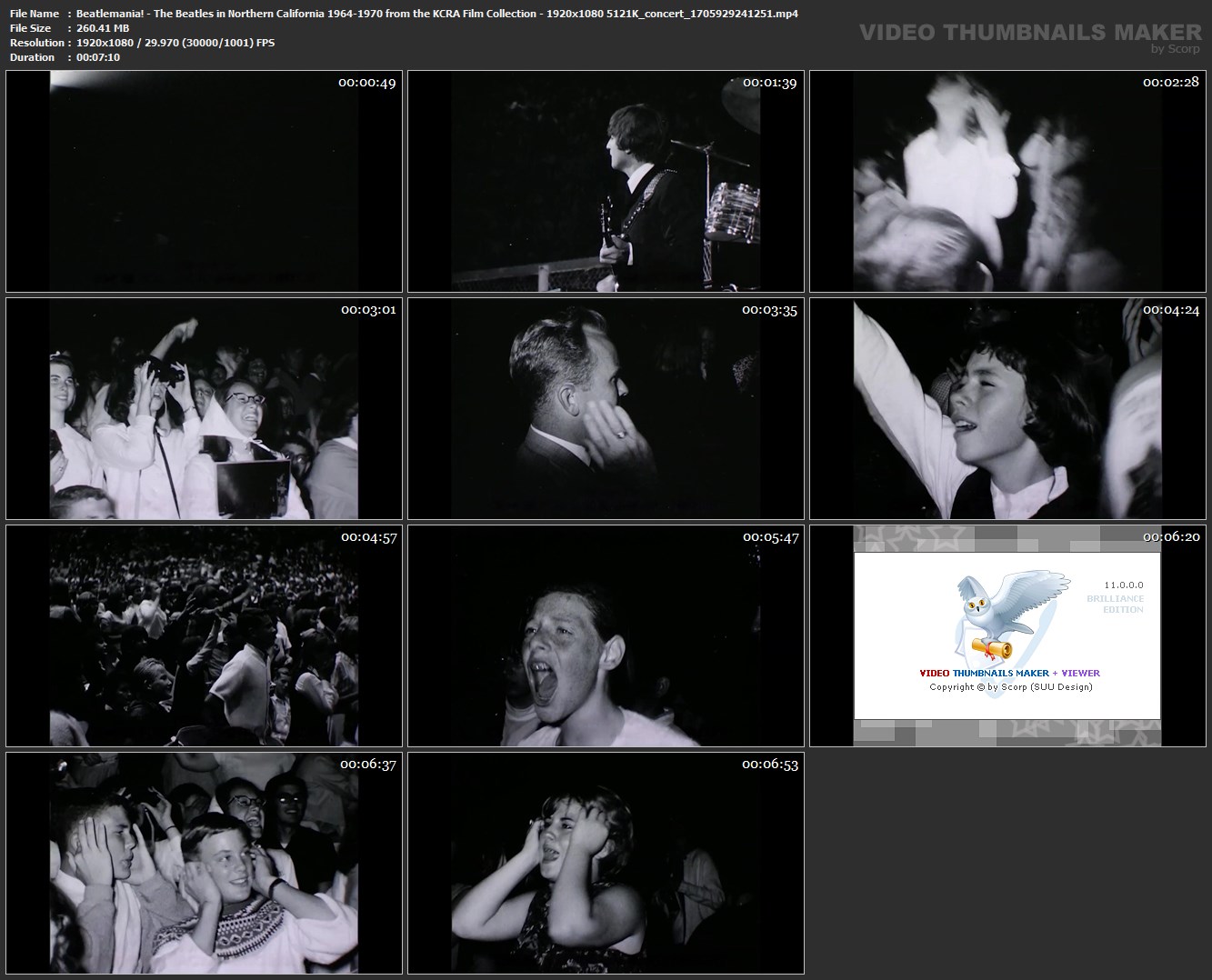This screenshot has height=980, width=1212.
Task: Click the file name text ending in .mp4
Action: (x=437, y=14)
